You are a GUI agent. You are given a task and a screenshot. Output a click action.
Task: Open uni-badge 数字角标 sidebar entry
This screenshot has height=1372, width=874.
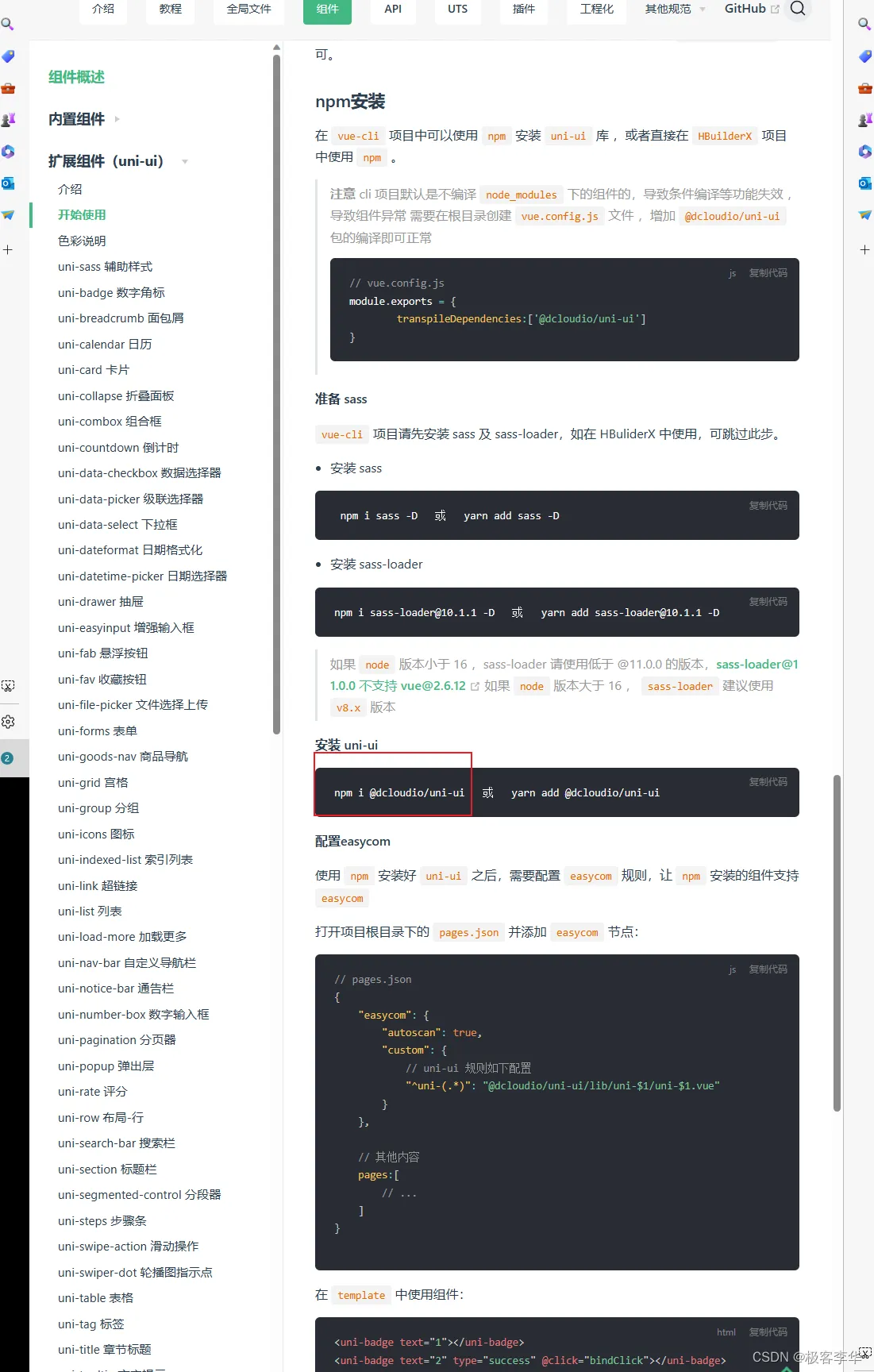[111, 293]
